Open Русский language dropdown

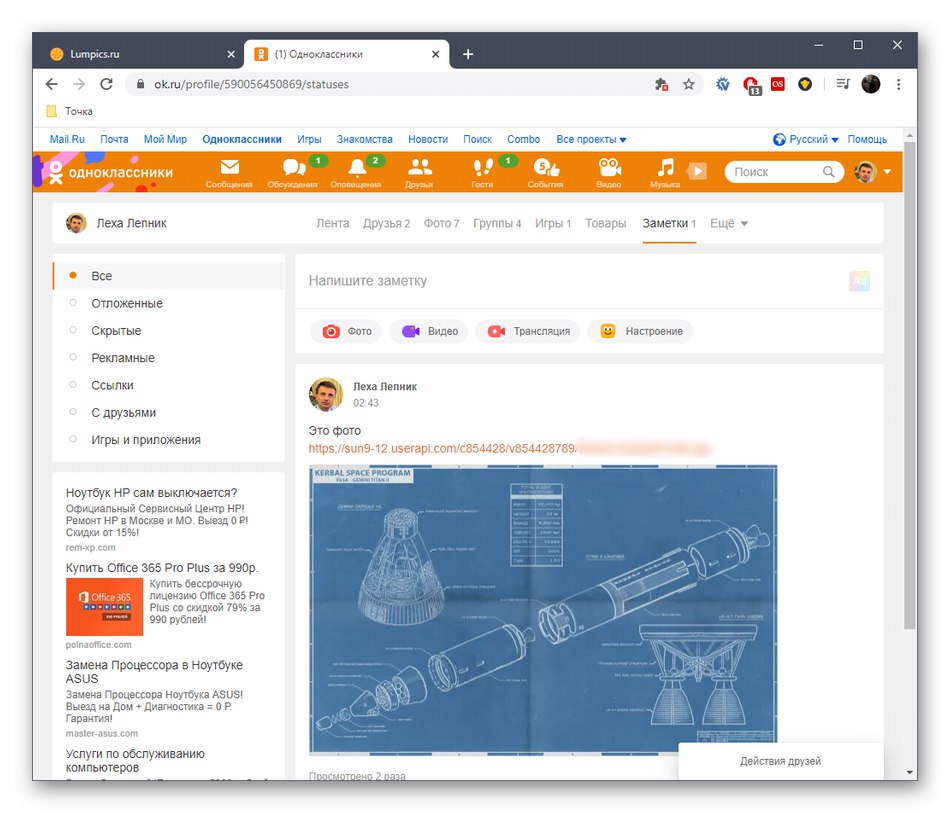[x=806, y=139]
